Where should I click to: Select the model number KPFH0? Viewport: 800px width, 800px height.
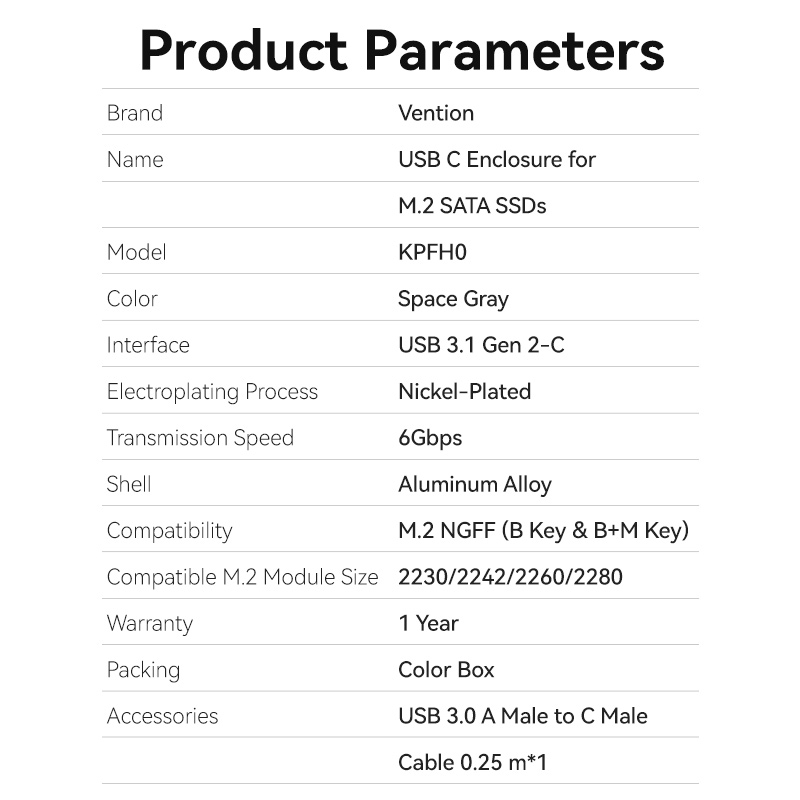[432, 252]
